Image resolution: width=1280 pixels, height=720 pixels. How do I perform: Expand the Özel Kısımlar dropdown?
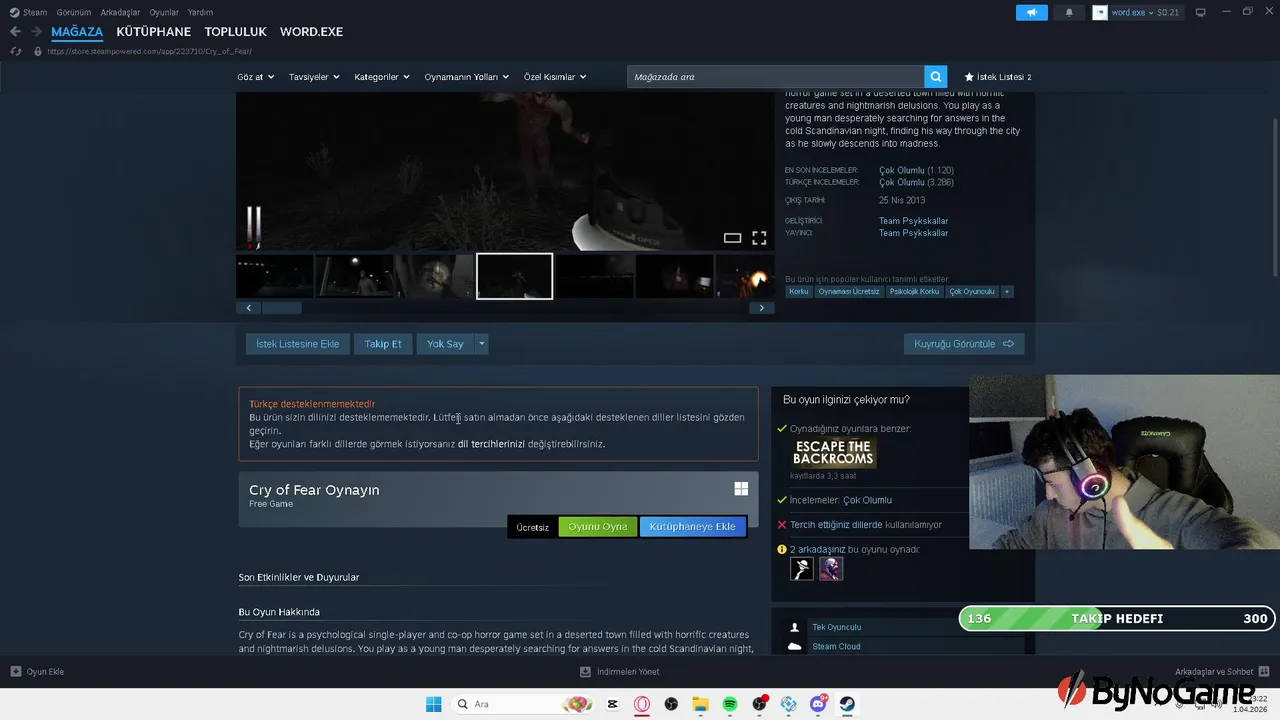coord(555,77)
